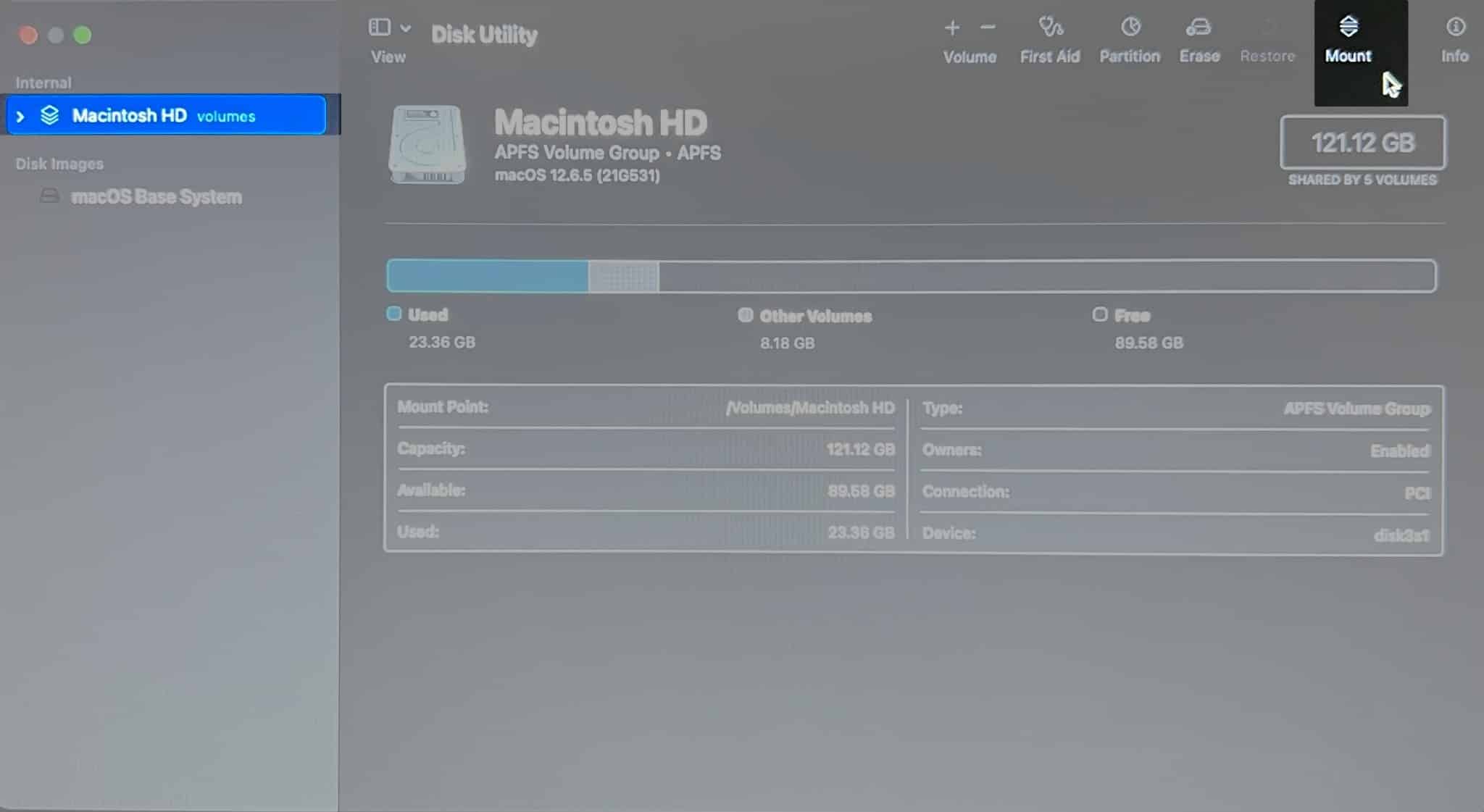This screenshot has width=1484, height=812.
Task: Open the Partition tool icon
Action: (x=1130, y=27)
